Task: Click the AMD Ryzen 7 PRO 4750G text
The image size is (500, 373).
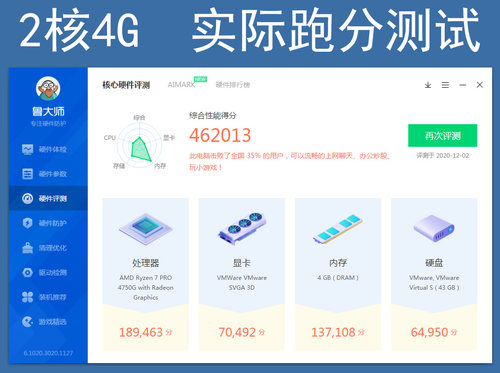Action: (x=146, y=287)
